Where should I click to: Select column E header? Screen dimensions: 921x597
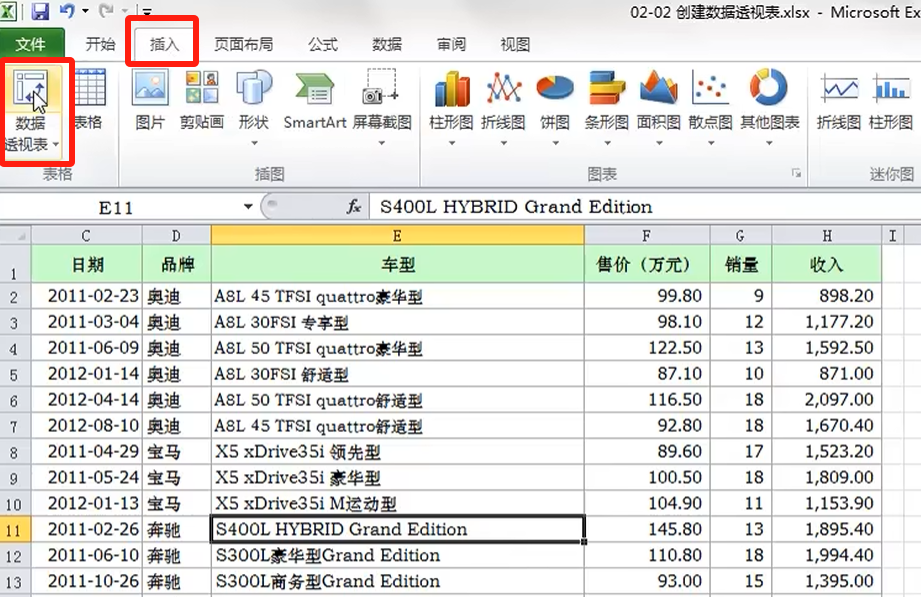[x=398, y=235]
